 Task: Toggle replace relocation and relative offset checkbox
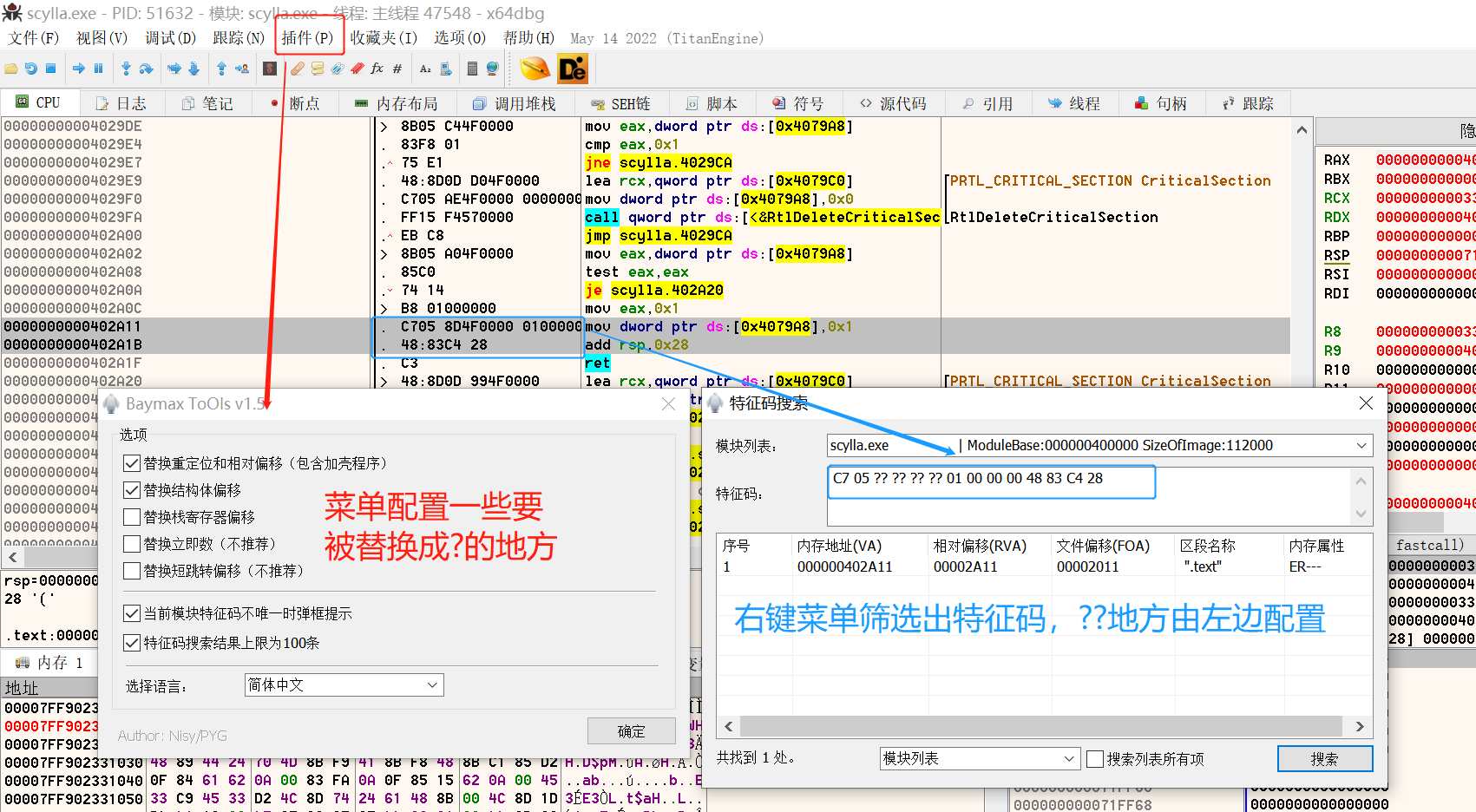pyautogui.click(x=132, y=463)
